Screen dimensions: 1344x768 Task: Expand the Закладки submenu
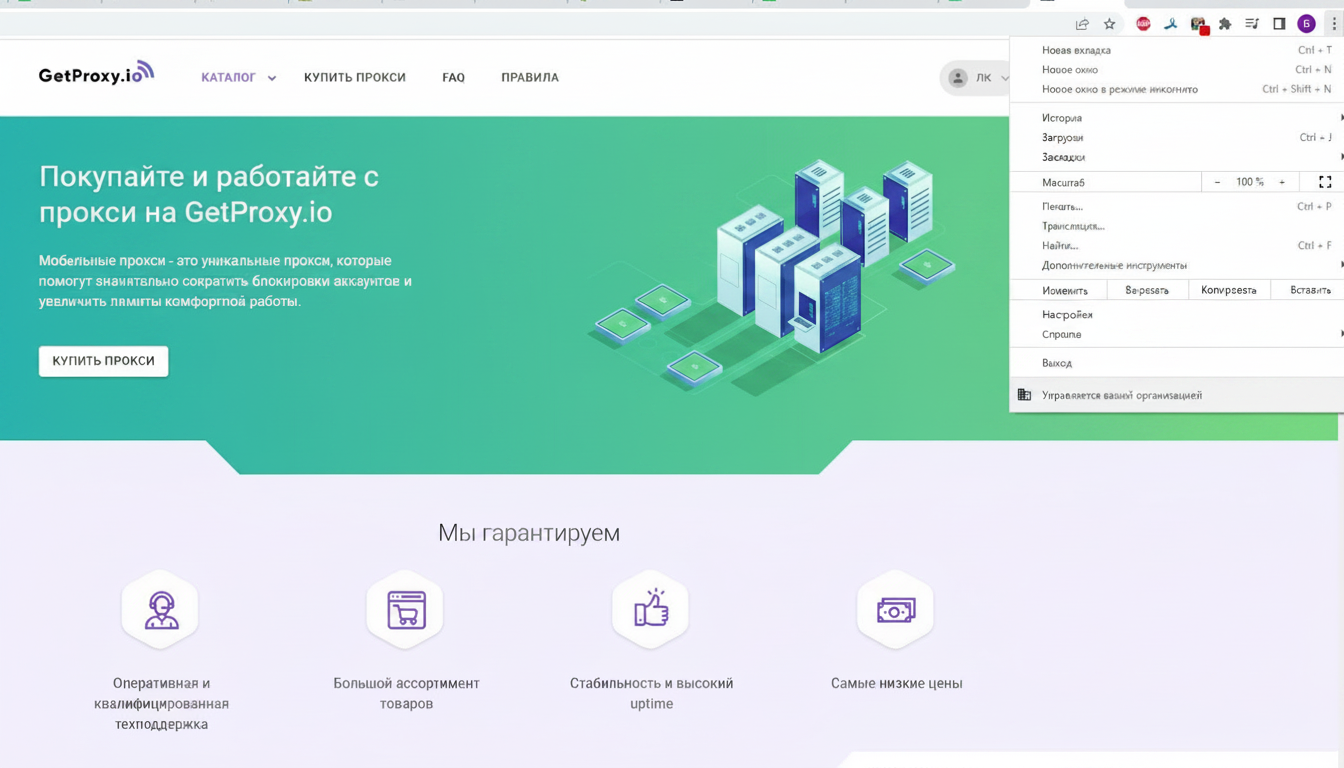1177,157
